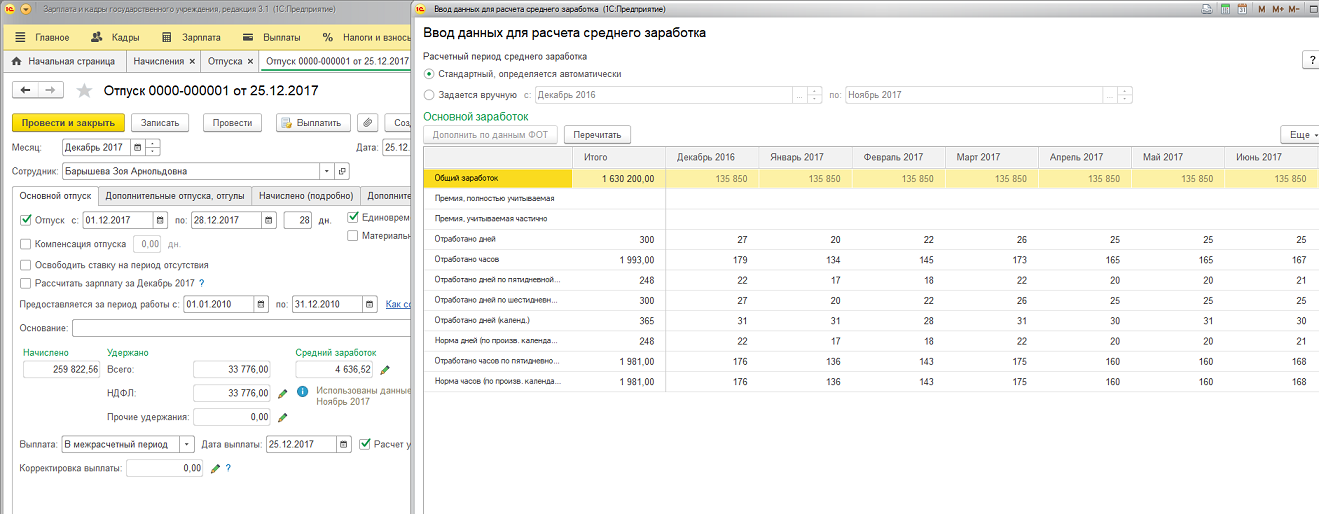
Task: Open the calendar picker for the Месяц field
Action: pyautogui.click(x=137, y=147)
